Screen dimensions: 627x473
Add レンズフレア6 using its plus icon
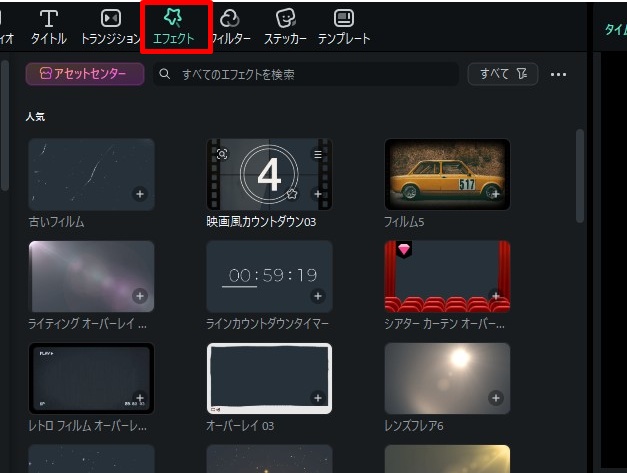[x=496, y=399]
